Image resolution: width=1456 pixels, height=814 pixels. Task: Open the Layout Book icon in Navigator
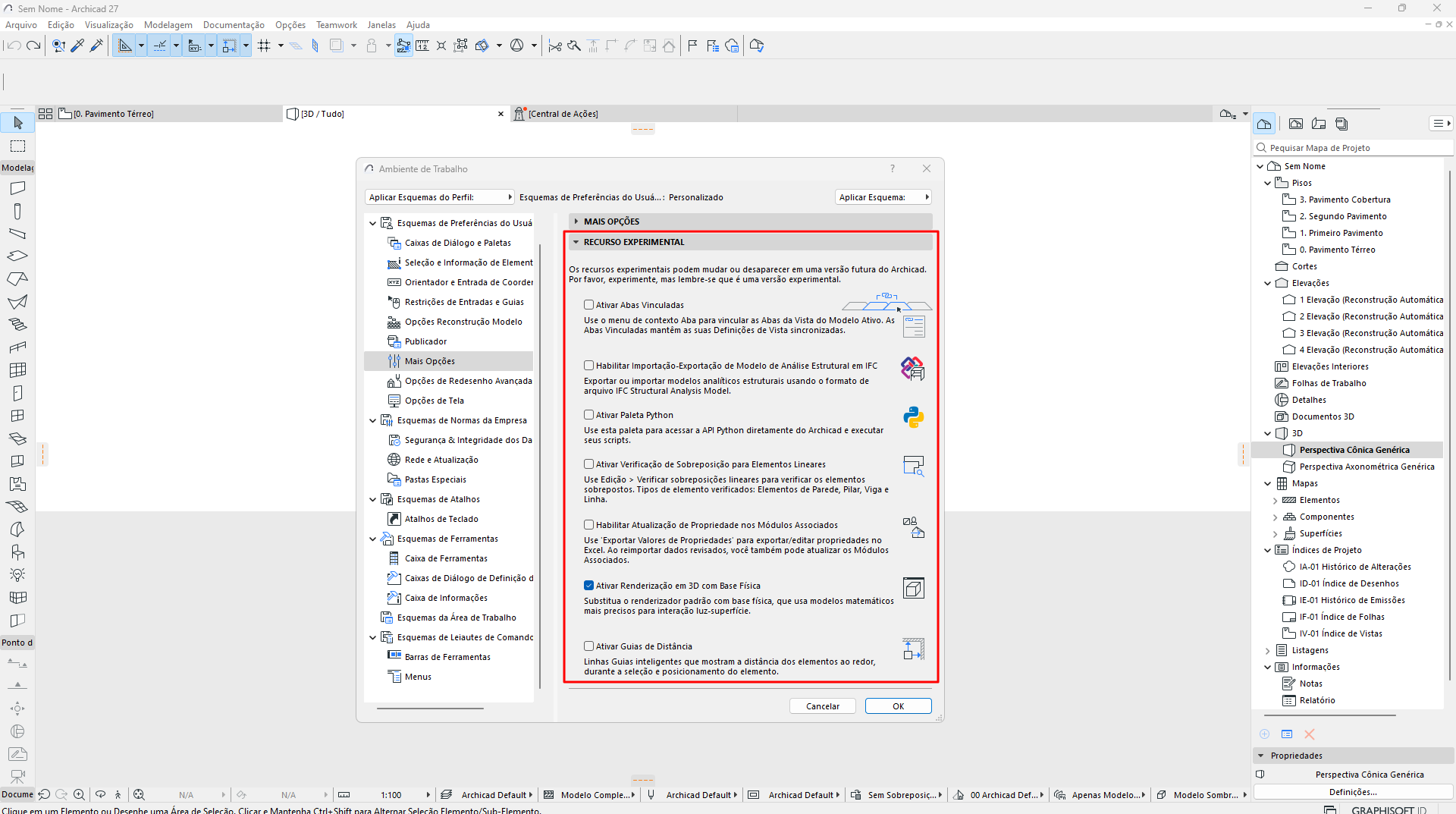[x=1319, y=124]
